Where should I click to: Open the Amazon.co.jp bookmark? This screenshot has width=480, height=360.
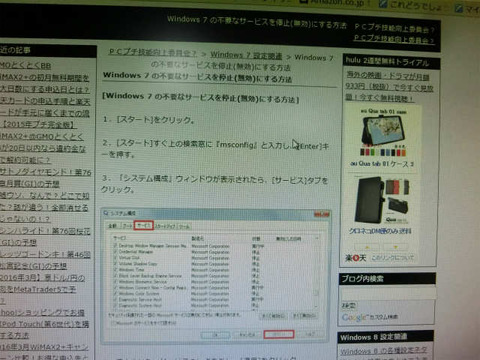click(335, 3)
